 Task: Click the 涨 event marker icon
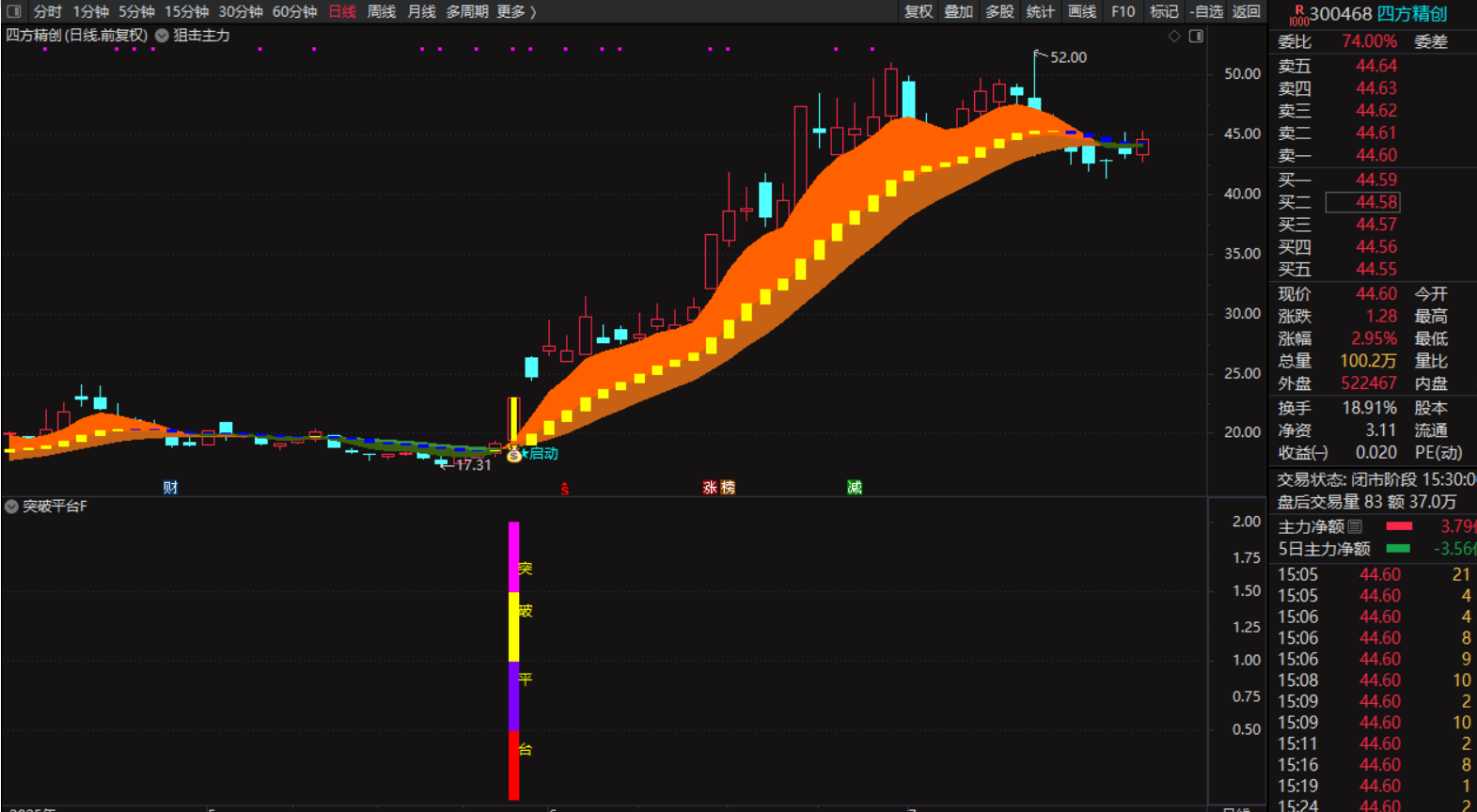click(710, 487)
